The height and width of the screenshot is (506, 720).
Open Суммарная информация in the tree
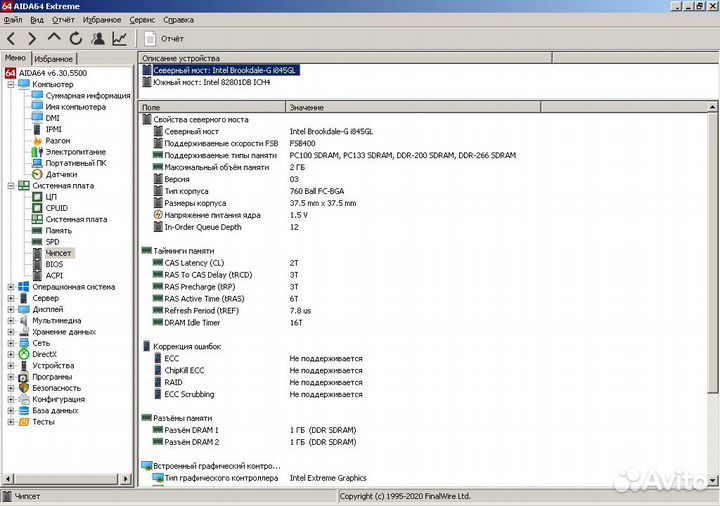click(x=88, y=96)
